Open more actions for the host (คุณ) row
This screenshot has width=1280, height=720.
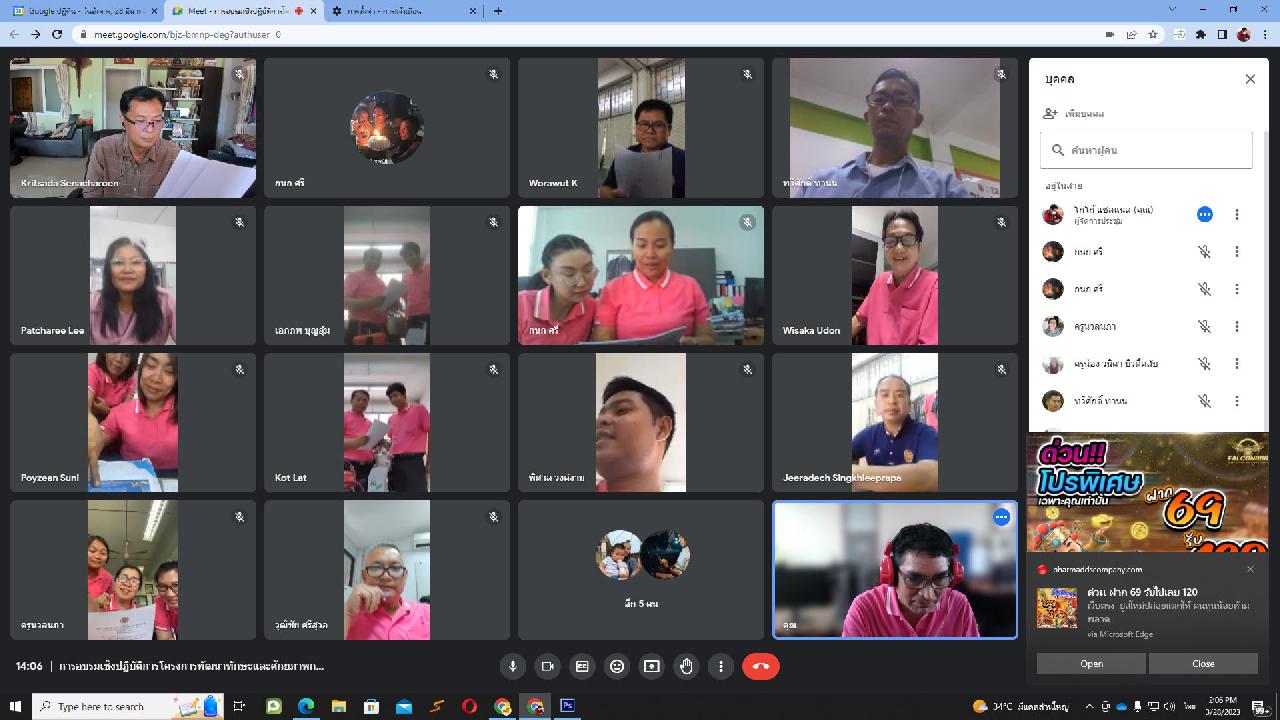pos(1237,214)
